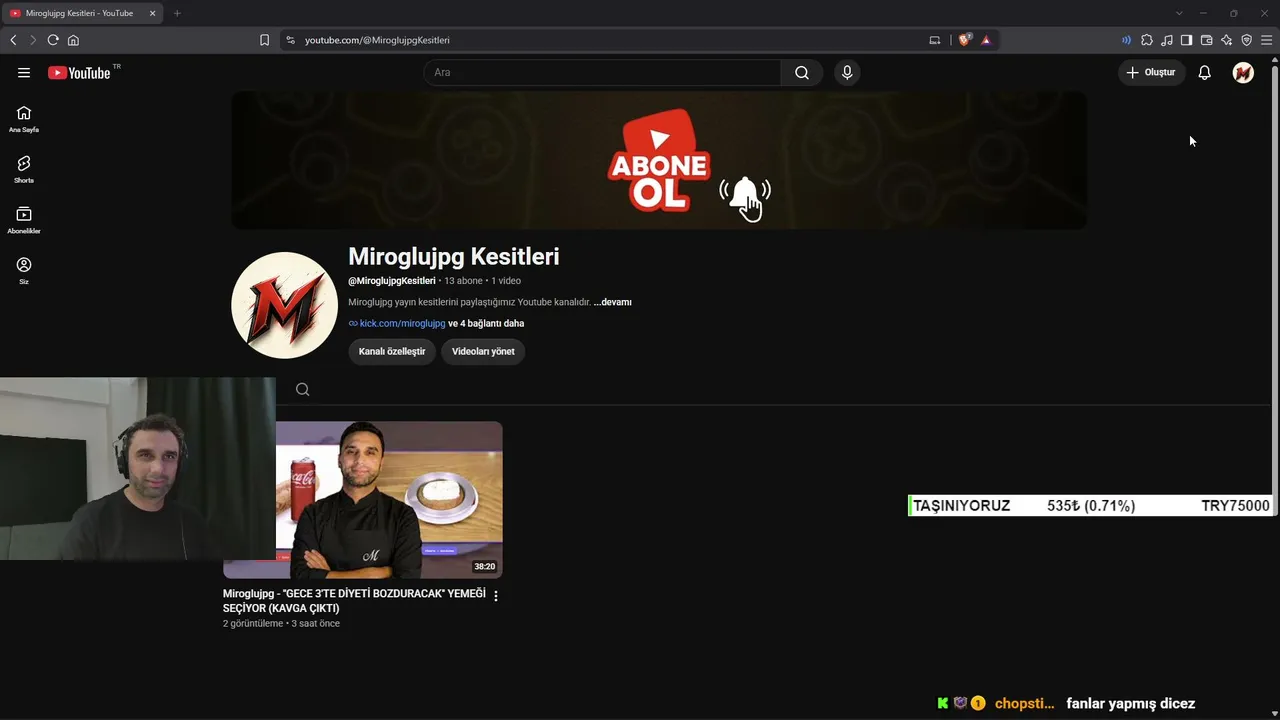Click the '2 görüntüleme' view count text
Image resolution: width=1280 pixels, height=720 pixels.
(x=253, y=623)
